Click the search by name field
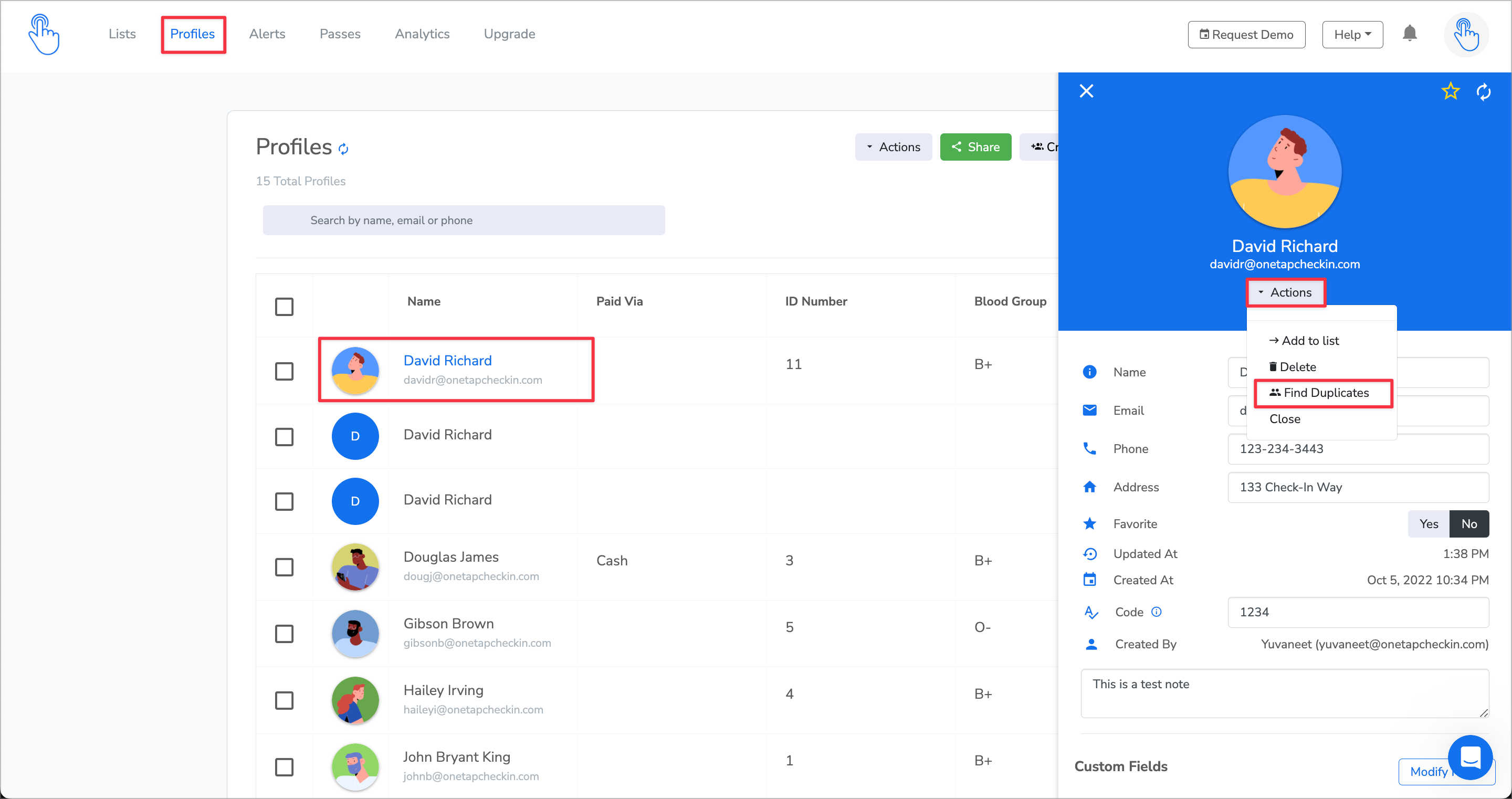Viewport: 1512px width, 799px height. [463, 220]
